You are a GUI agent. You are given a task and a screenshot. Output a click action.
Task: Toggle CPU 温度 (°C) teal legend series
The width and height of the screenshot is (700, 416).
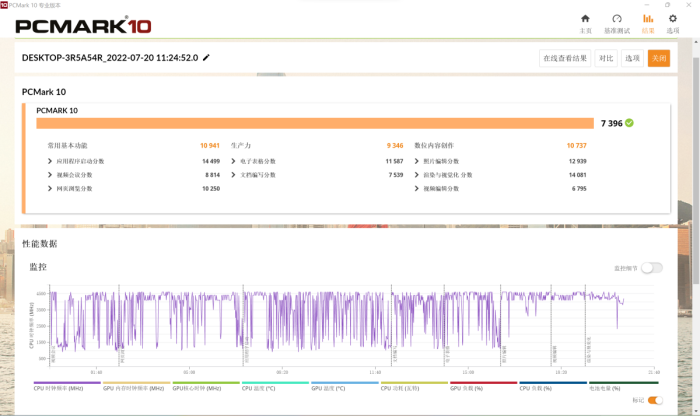275,386
